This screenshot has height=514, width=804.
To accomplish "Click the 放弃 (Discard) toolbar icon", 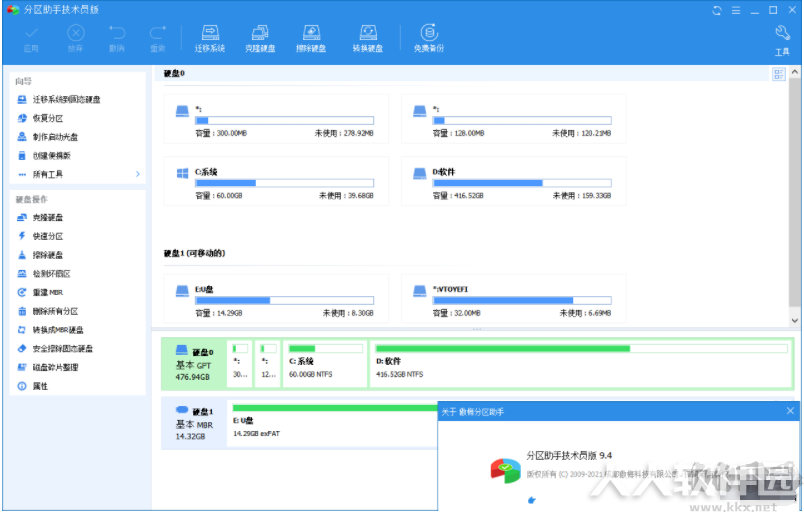I will [75, 39].
